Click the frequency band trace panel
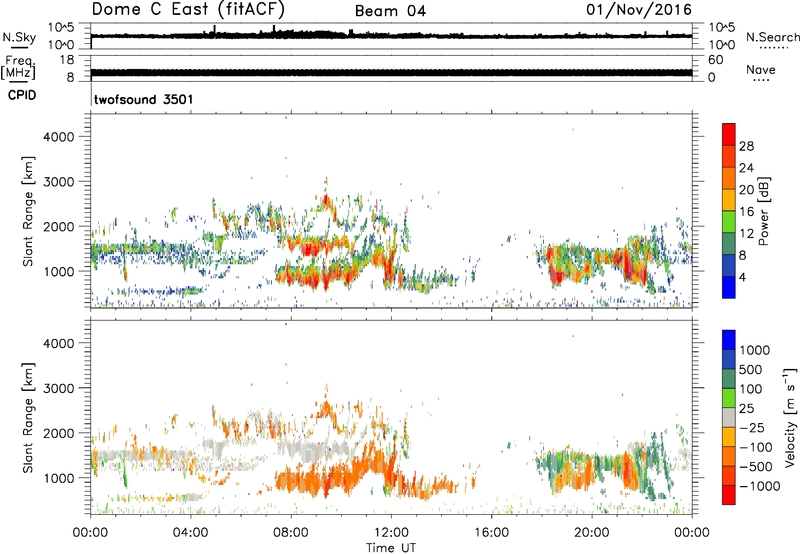Screen dimensions: 800x554 [x=391, y=72]
